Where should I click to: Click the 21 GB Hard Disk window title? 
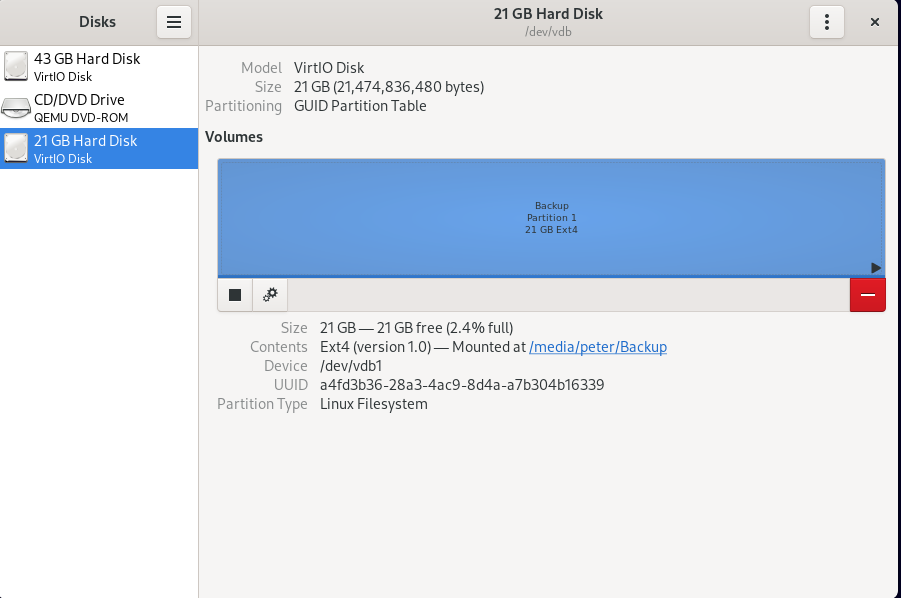tap(548, 14)
